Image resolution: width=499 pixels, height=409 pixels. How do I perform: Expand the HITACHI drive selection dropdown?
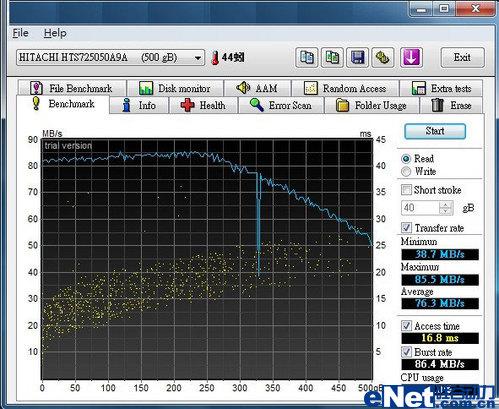click(x=198, y=58)
